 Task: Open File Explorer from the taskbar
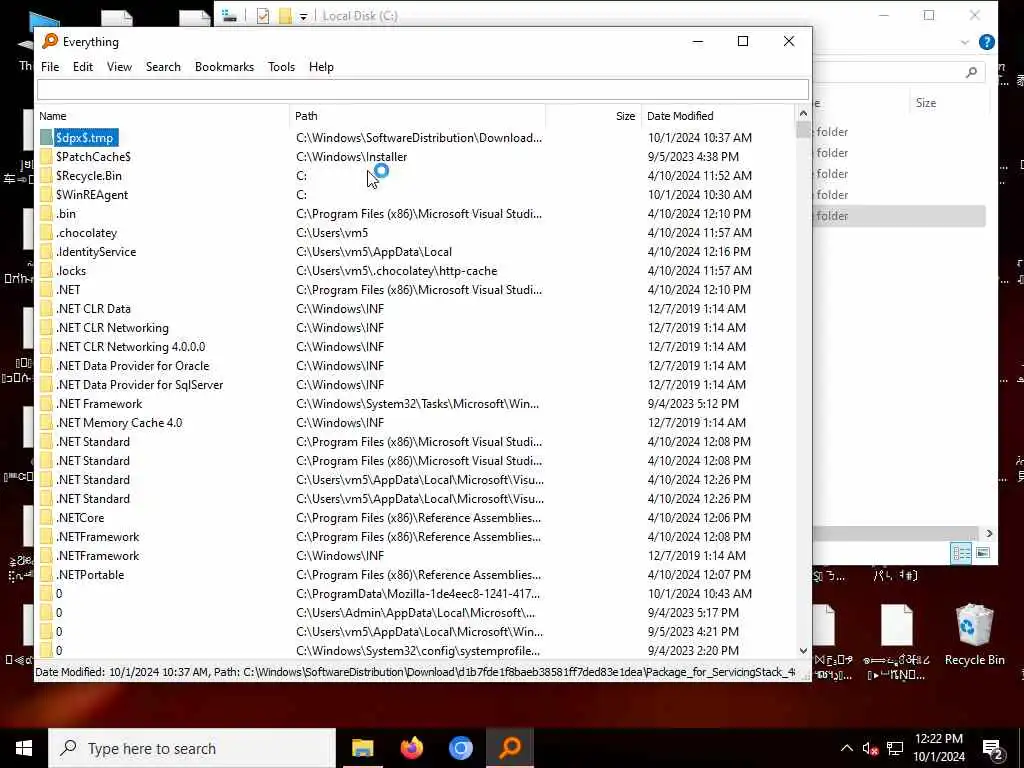point(362,748)
